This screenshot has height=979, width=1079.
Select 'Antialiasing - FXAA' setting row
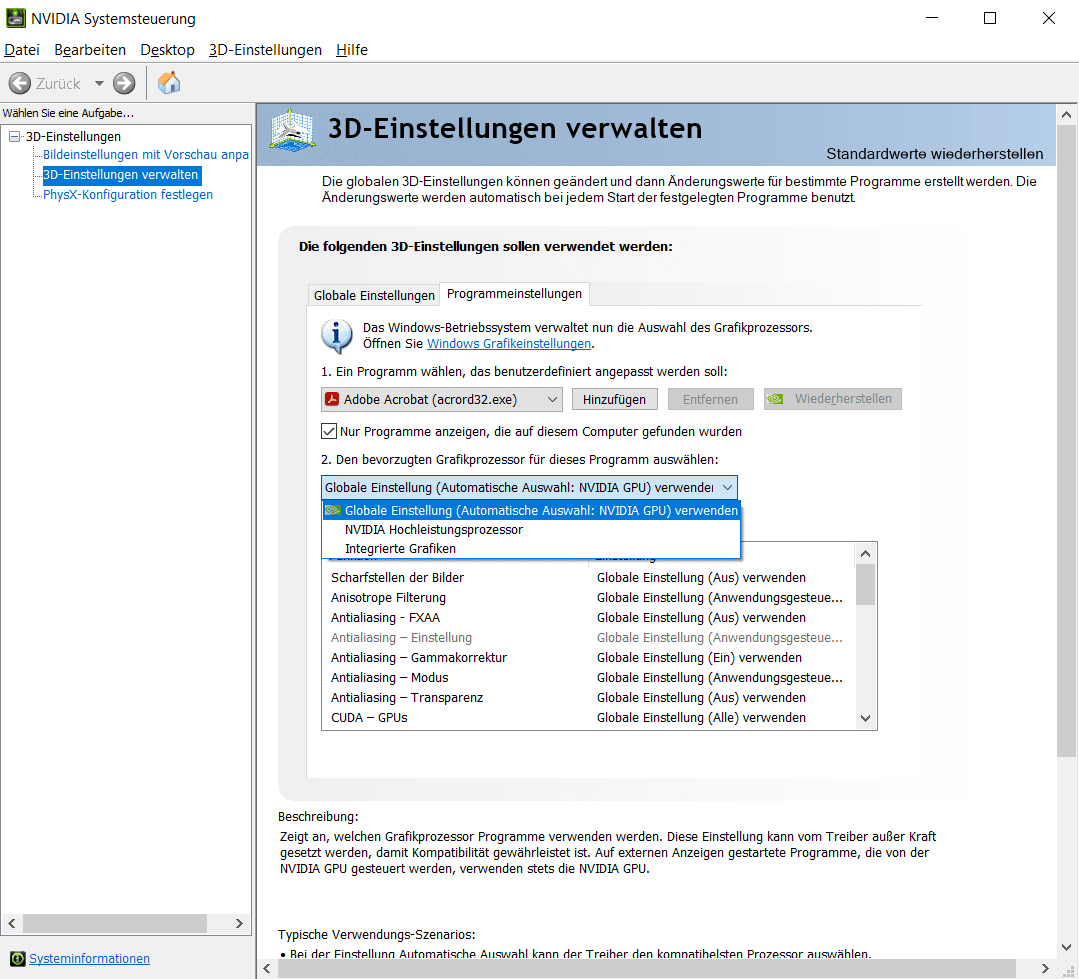[588, 617]
